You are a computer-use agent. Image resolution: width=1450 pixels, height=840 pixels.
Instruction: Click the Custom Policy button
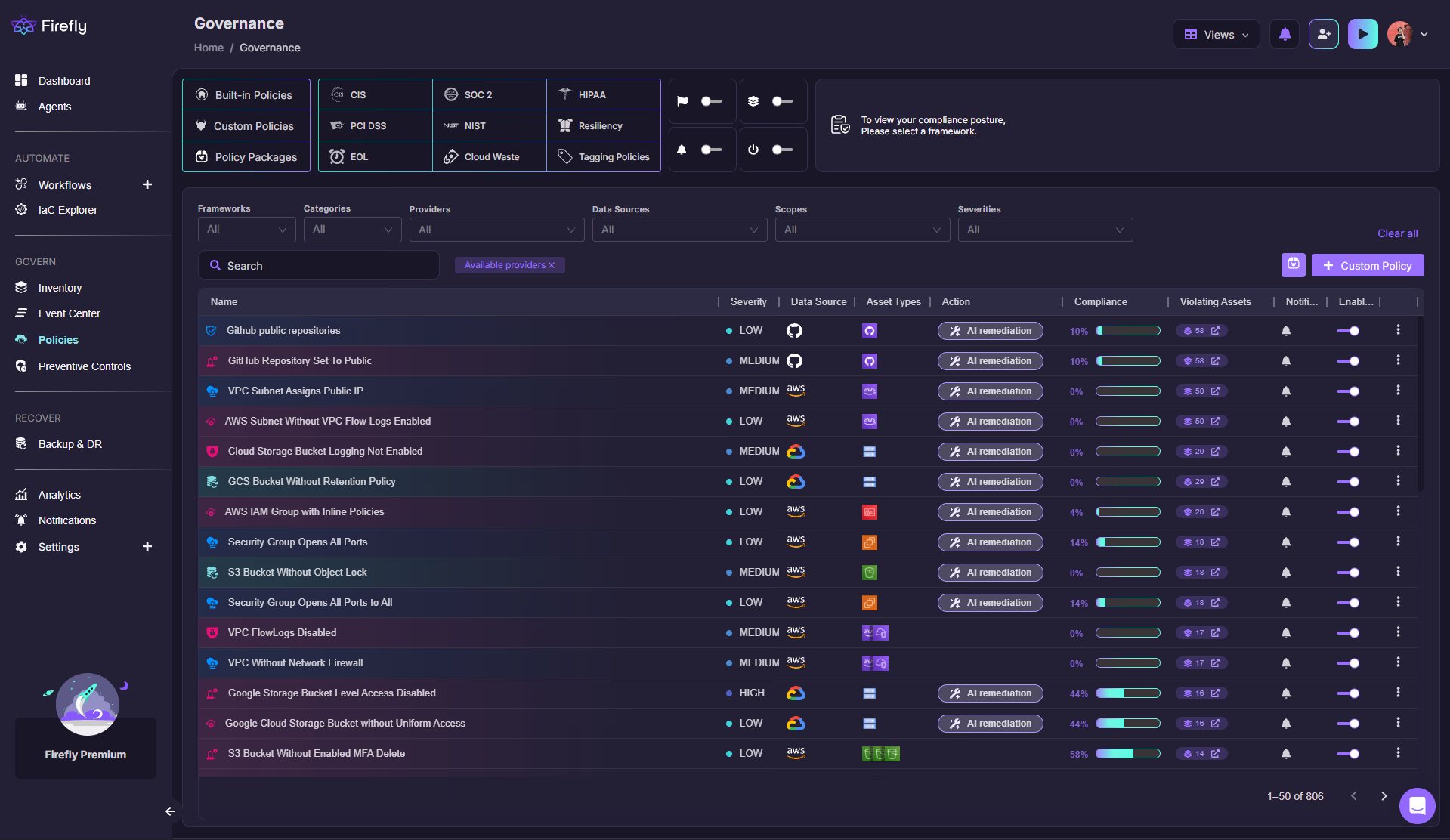pyautogui.click(x=1368, y=265)
